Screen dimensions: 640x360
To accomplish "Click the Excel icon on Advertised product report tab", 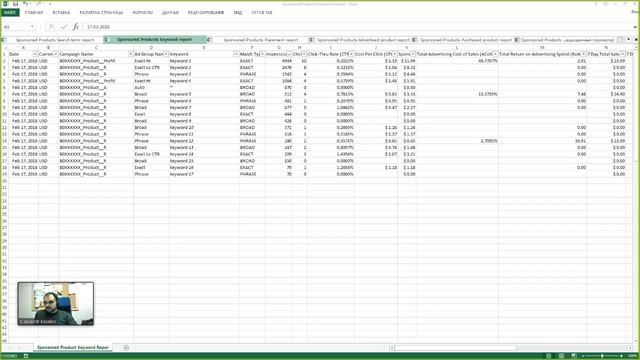I will [311, 40].
